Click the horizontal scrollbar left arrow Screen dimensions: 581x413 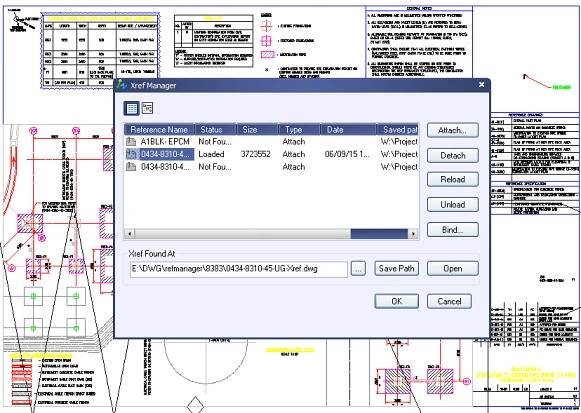point(130,234)
